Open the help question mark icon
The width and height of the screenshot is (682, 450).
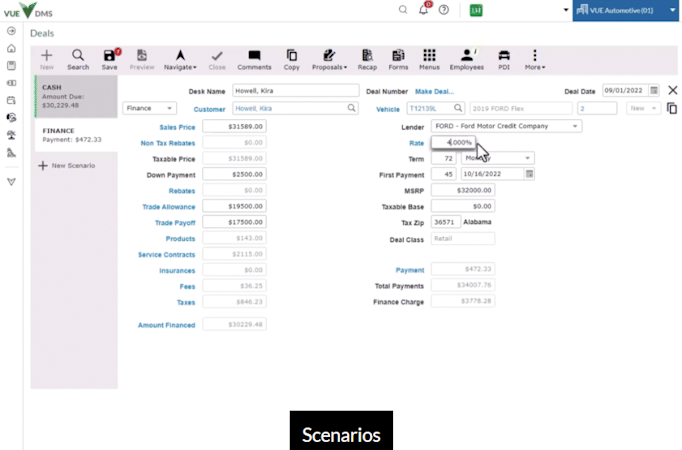point(444,10)
